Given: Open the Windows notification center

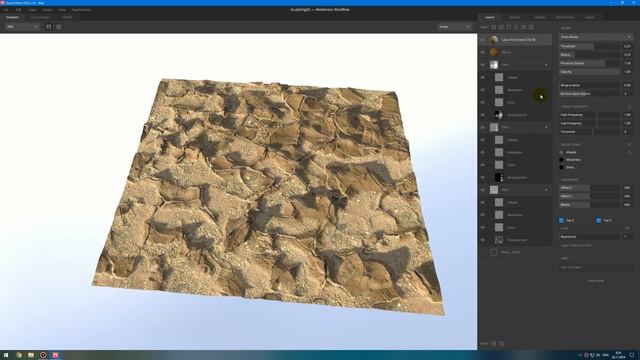Looking at the screenshot, I should (x=631, y=355).
